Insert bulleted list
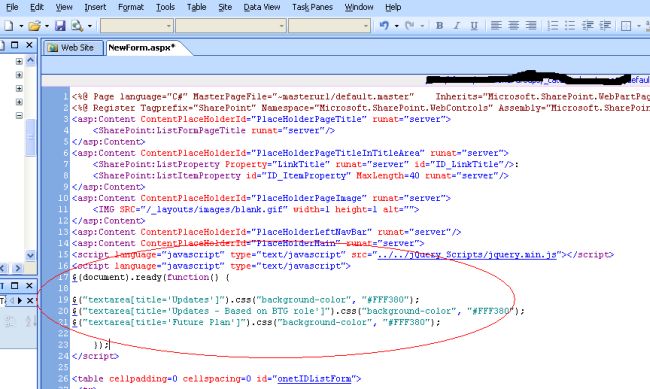Viewport: 650px width, 389px height. click(570, 26)
